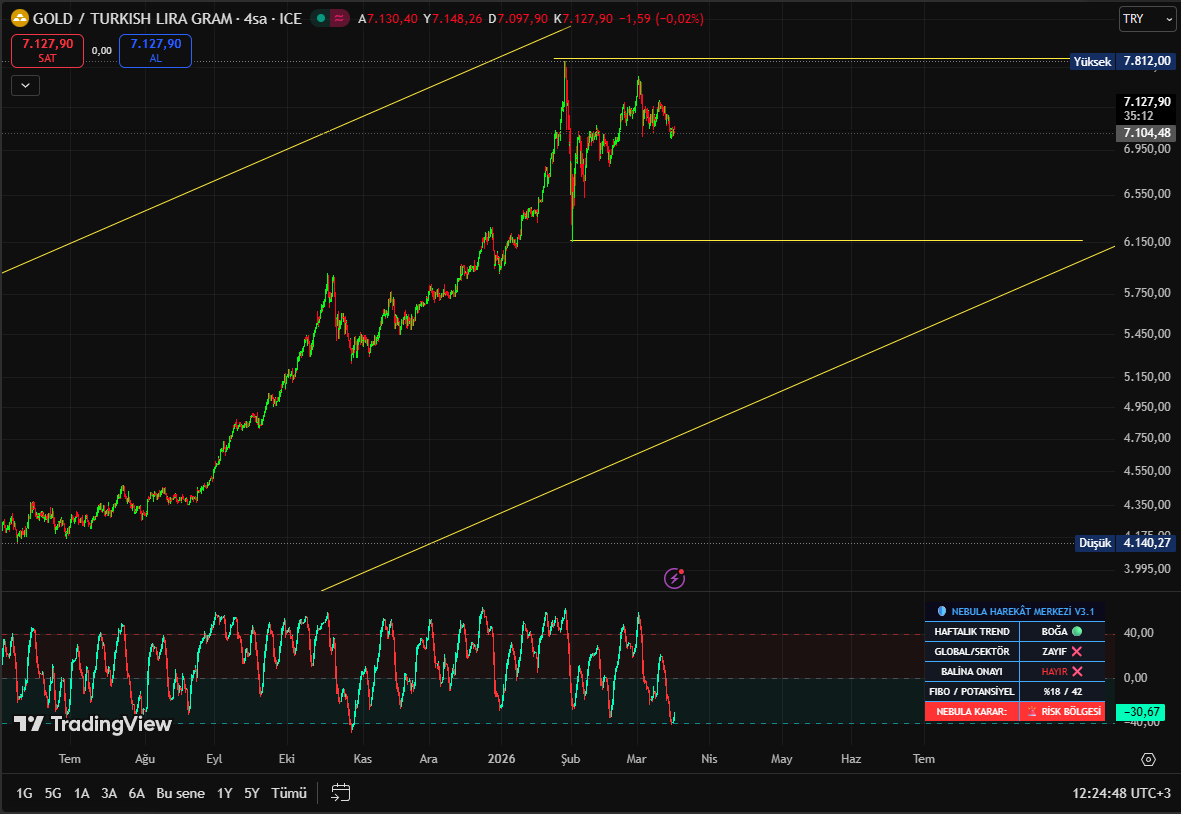Select the 6A time range

(x=136, y=793)
